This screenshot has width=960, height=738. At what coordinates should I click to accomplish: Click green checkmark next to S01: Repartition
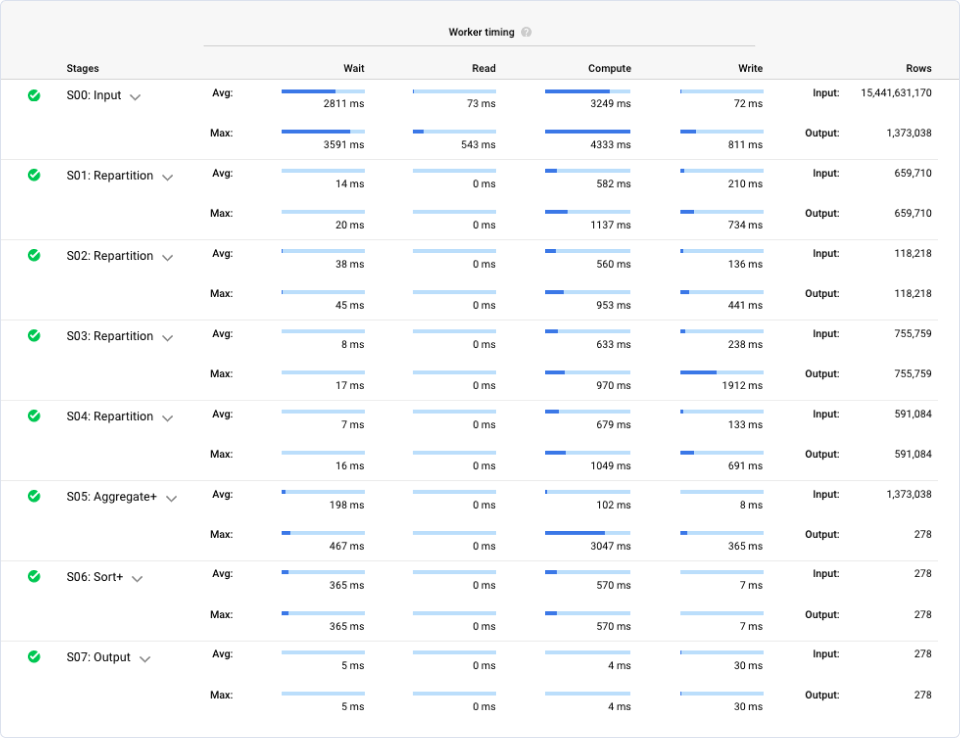click(34, 175)
